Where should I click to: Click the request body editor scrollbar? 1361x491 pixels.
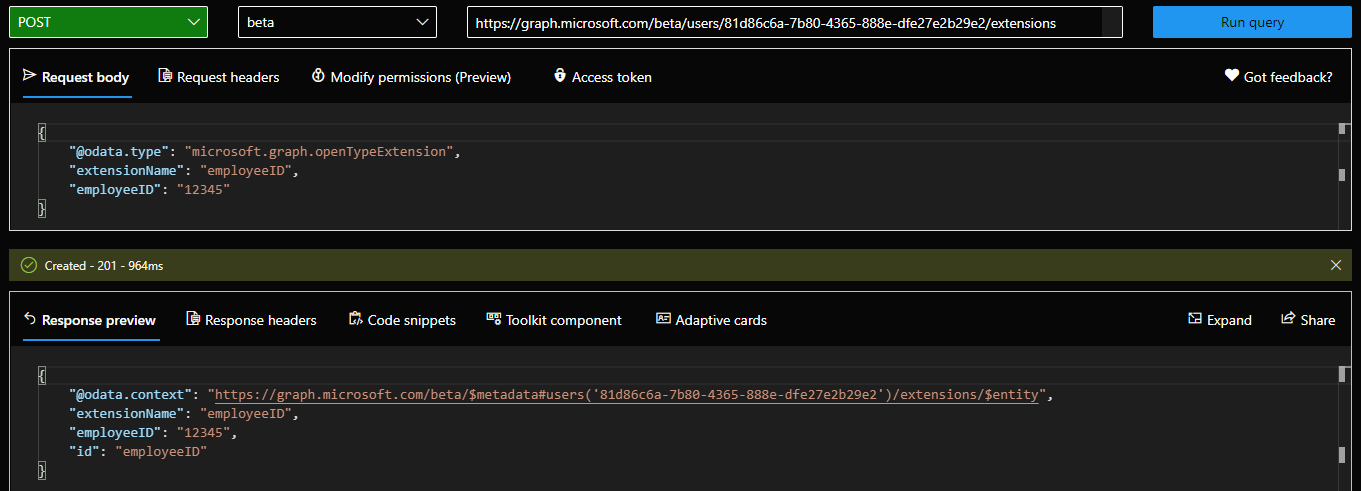1342,175
